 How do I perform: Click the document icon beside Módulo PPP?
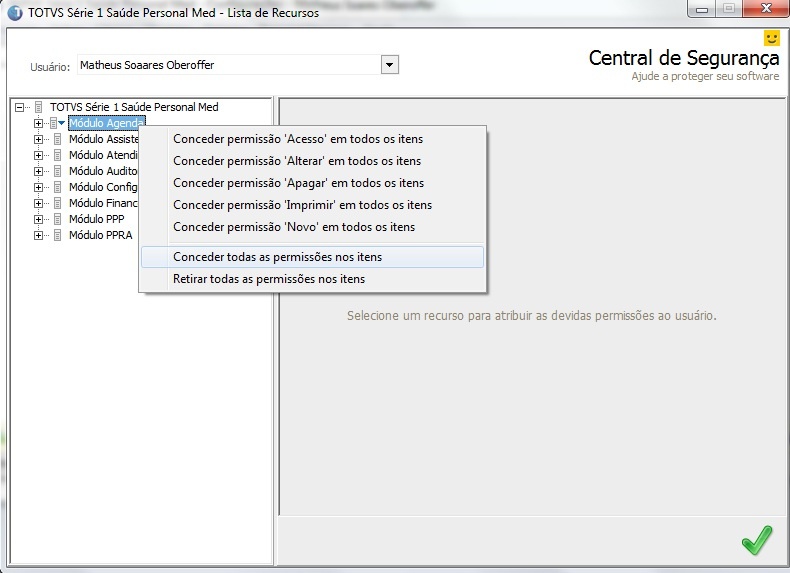57,219
